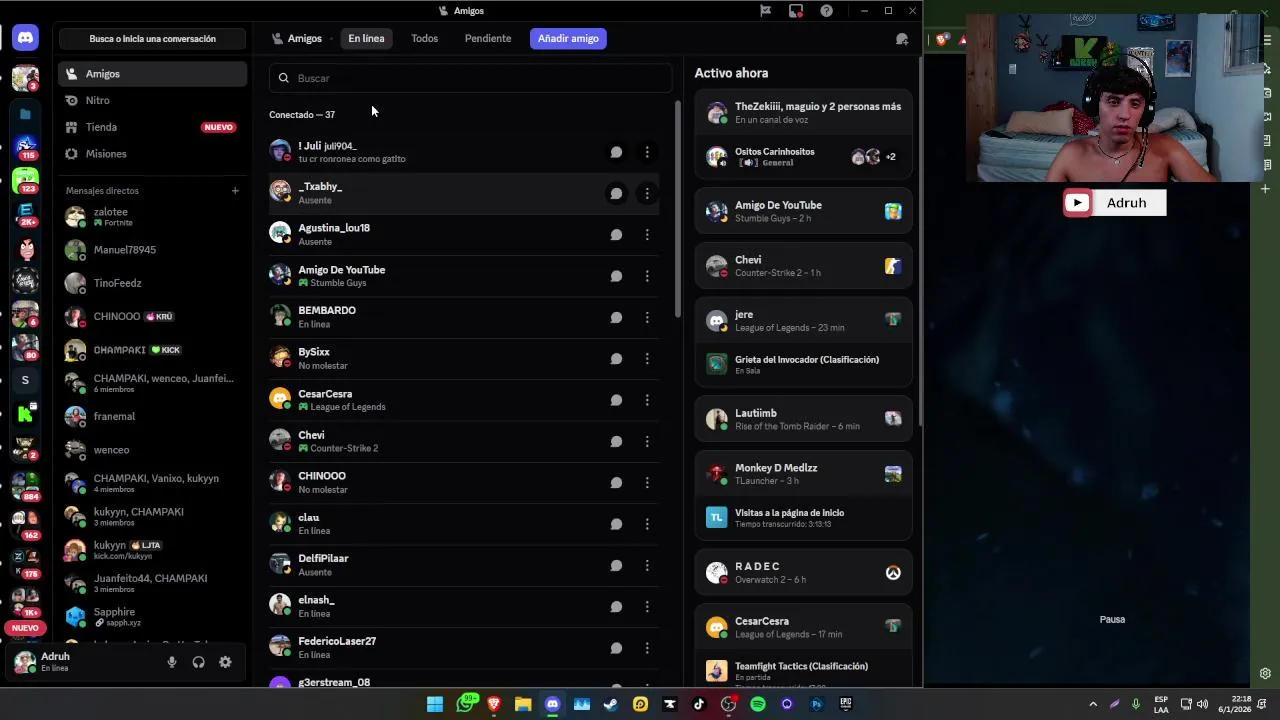
Task: Open more options for DelfiPilaar
Action: click(647, 565)
